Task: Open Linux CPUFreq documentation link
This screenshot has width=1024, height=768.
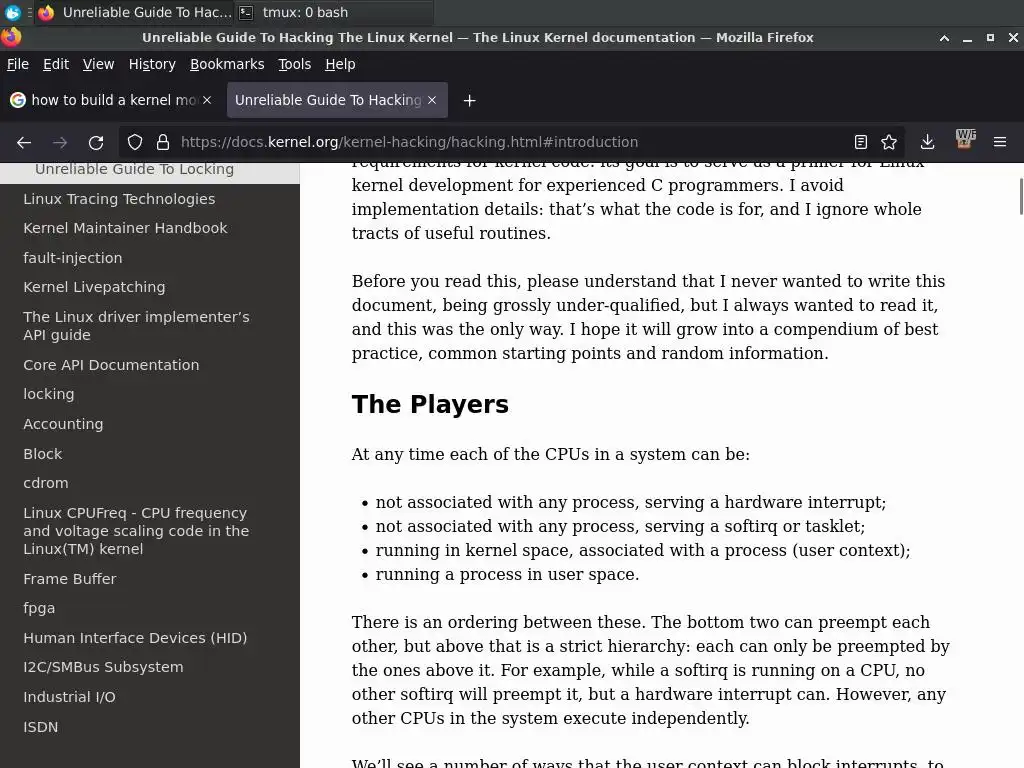Action: (x=136, y=531)
